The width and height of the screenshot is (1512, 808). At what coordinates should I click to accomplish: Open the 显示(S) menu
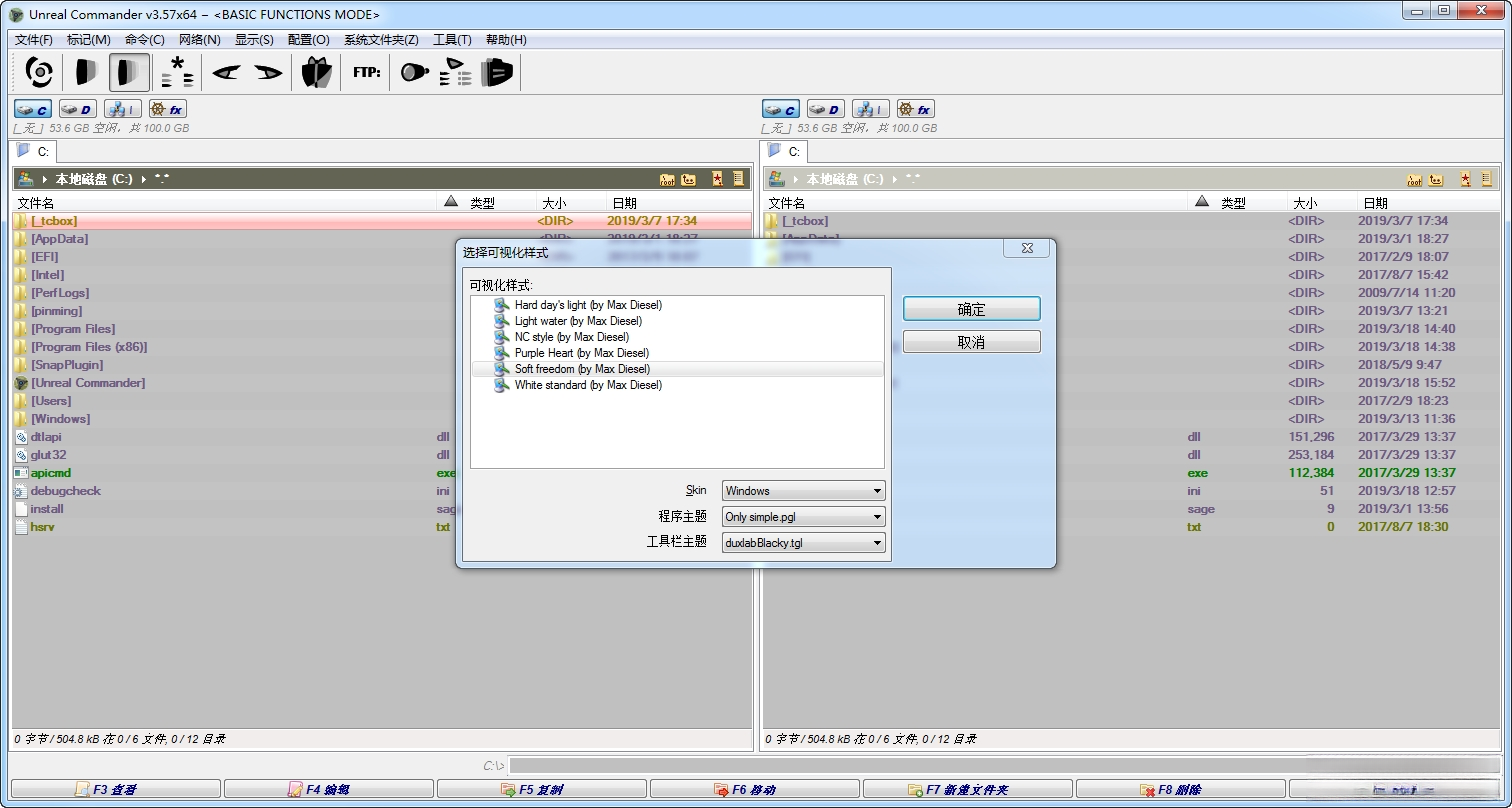point(254,40)
